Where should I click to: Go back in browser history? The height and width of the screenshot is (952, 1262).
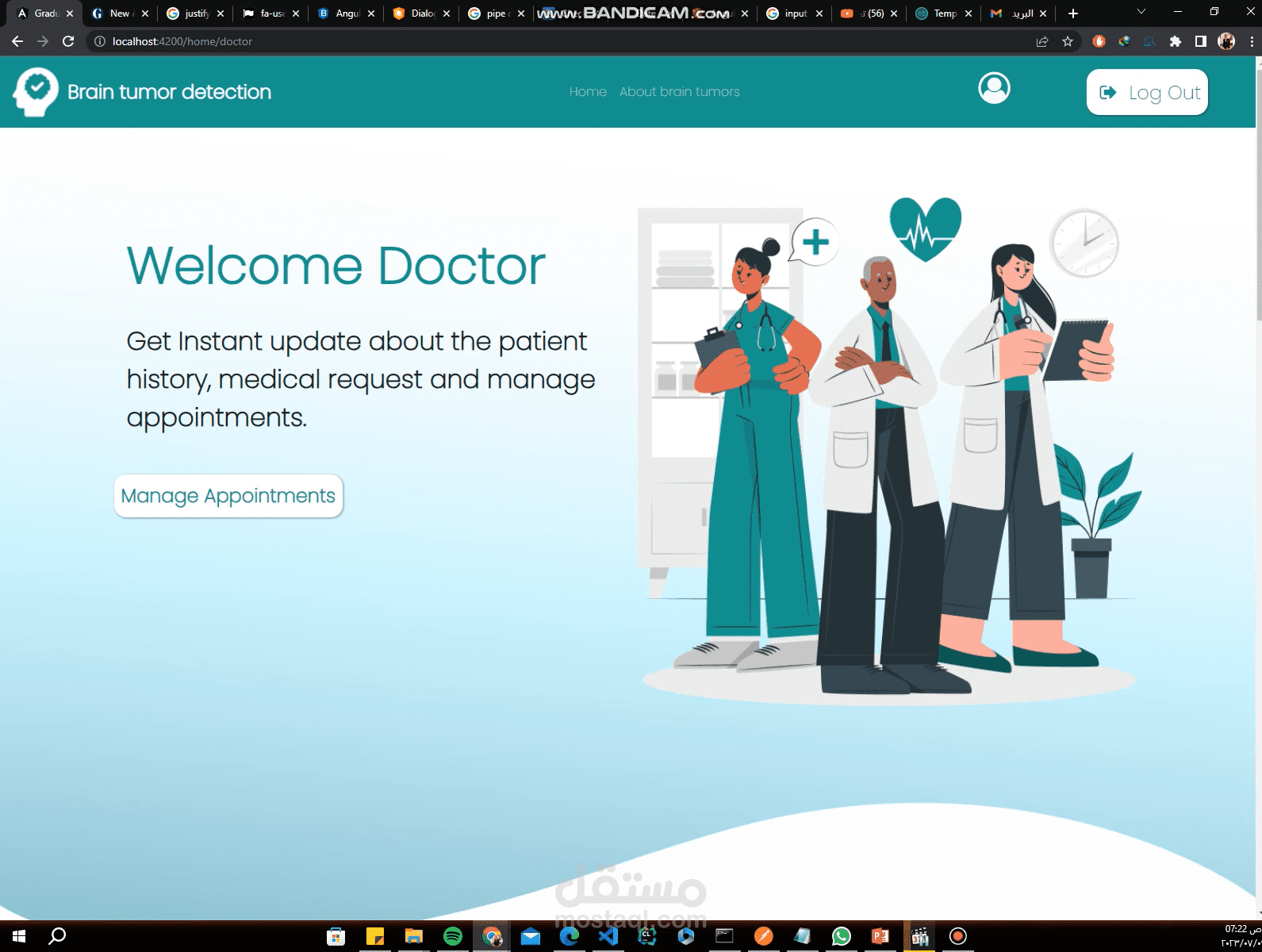click(17, 41)
